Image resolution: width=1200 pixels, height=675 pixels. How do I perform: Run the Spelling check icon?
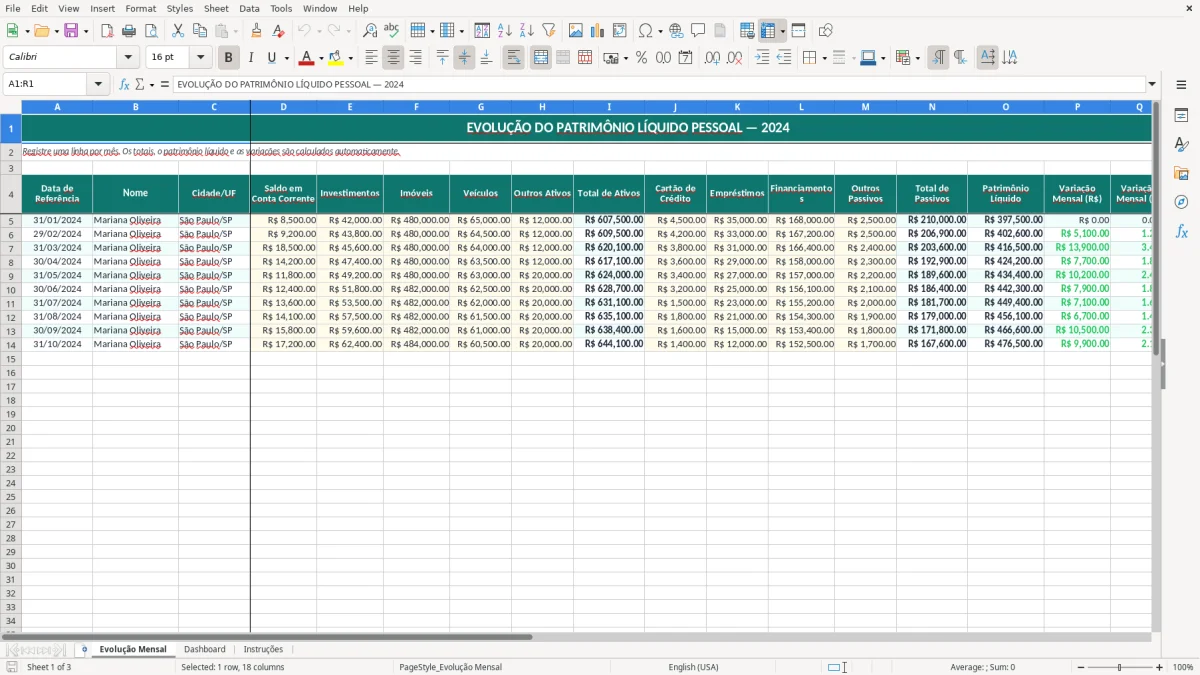[x=392, y=31]
